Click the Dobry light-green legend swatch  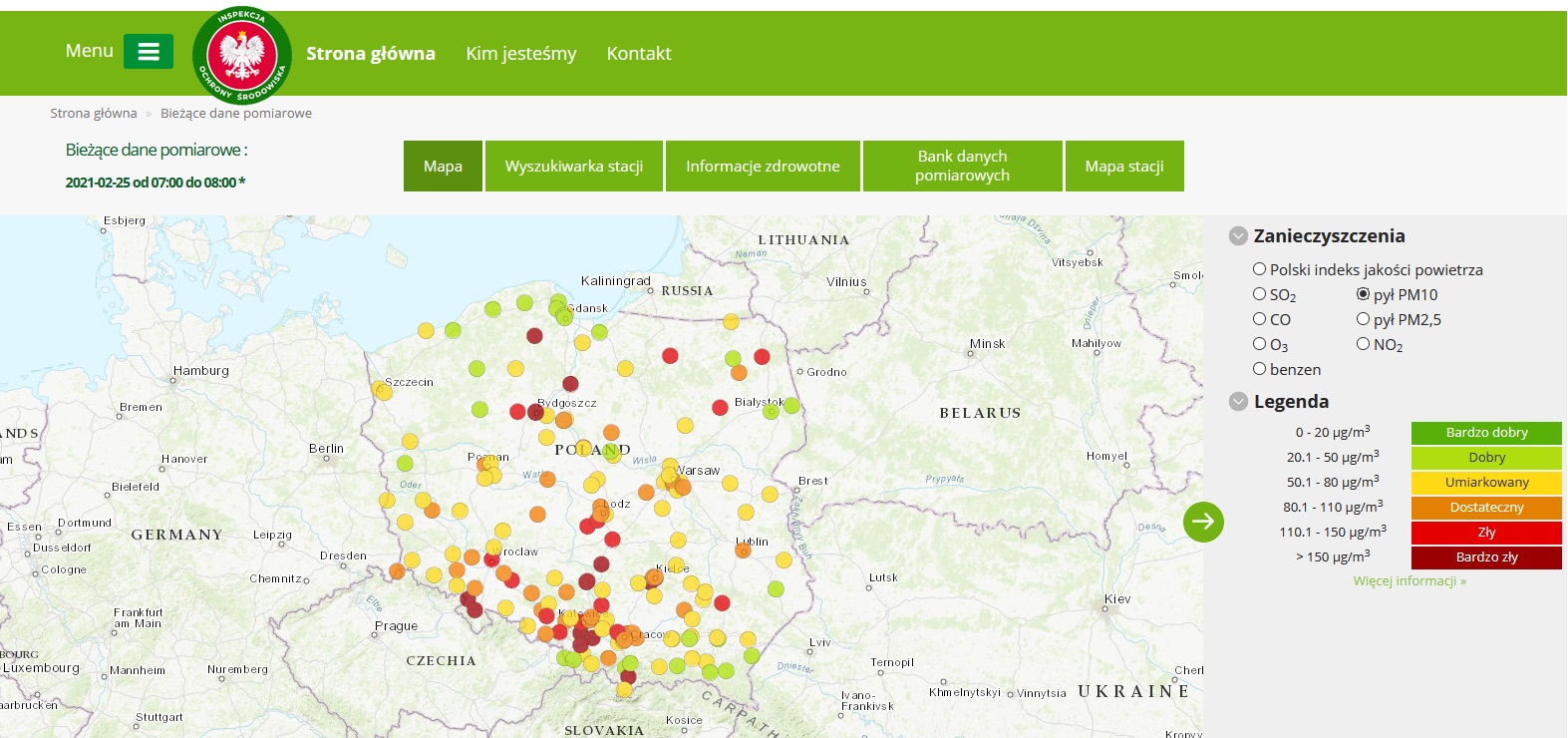point(1486,458)
